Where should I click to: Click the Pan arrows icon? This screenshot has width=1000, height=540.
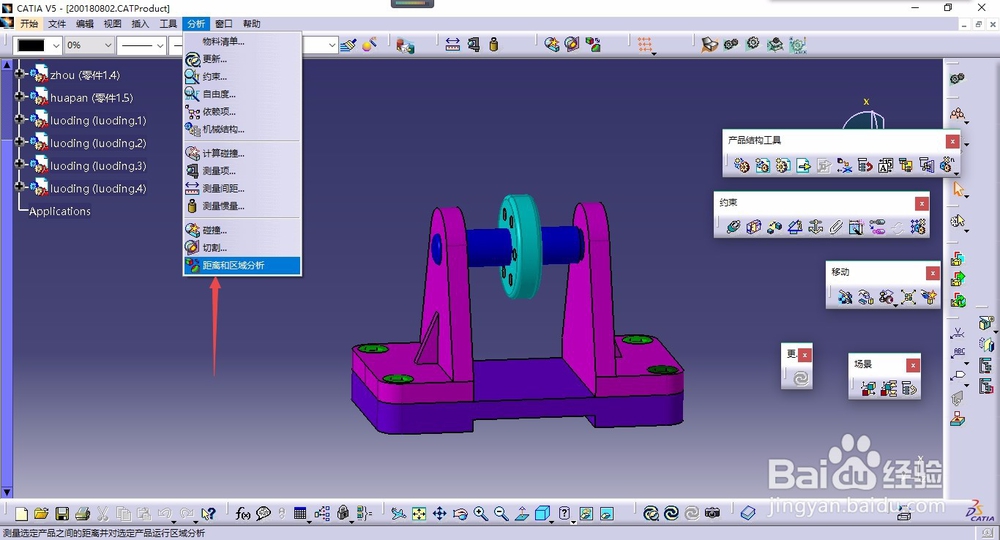(x=439, y=513)
